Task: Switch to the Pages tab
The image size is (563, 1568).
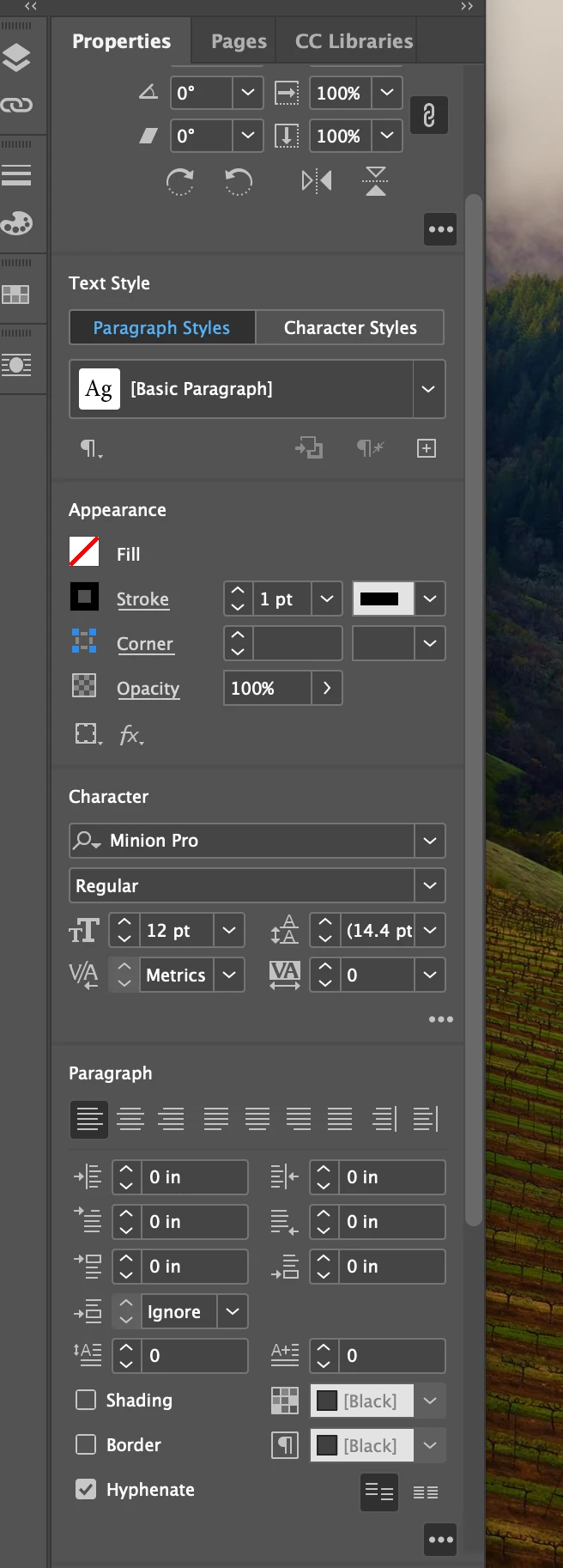Action: 239,41
